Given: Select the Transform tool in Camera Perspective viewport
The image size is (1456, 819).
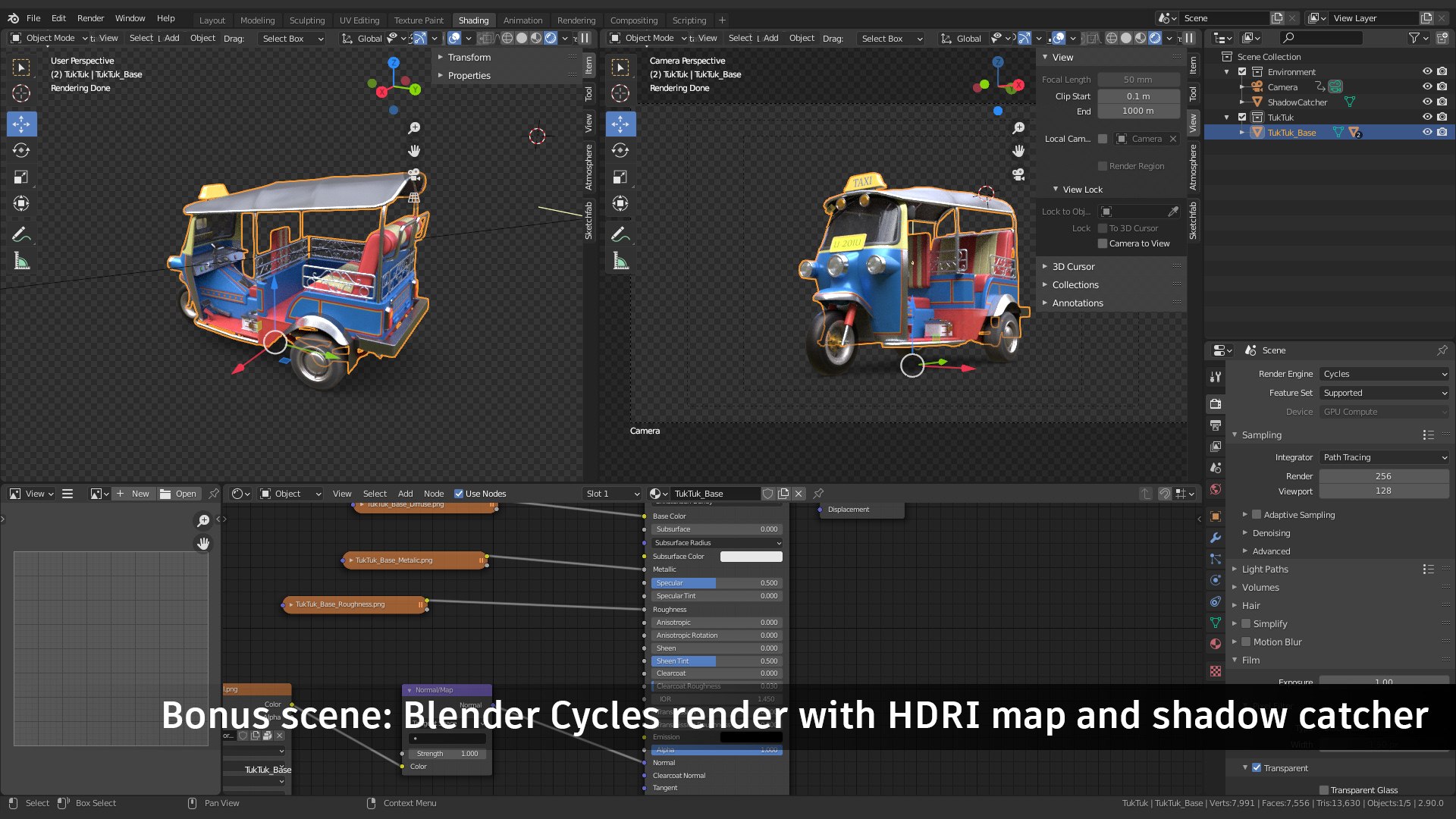Looking at the screenshot, I should [x=620, y=203].
